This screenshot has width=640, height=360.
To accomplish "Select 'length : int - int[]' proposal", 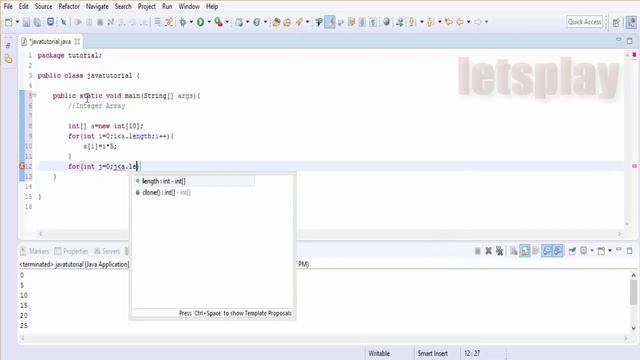I will tap(194, 181).
